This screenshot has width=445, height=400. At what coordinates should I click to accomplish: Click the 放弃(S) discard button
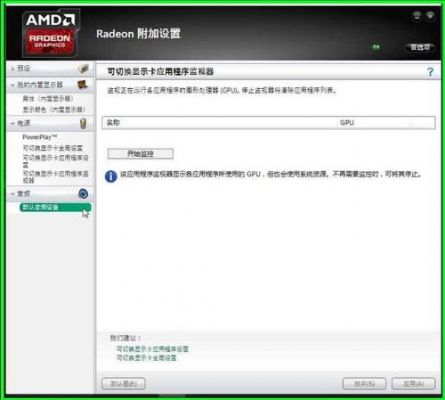[x=364, y=384]
